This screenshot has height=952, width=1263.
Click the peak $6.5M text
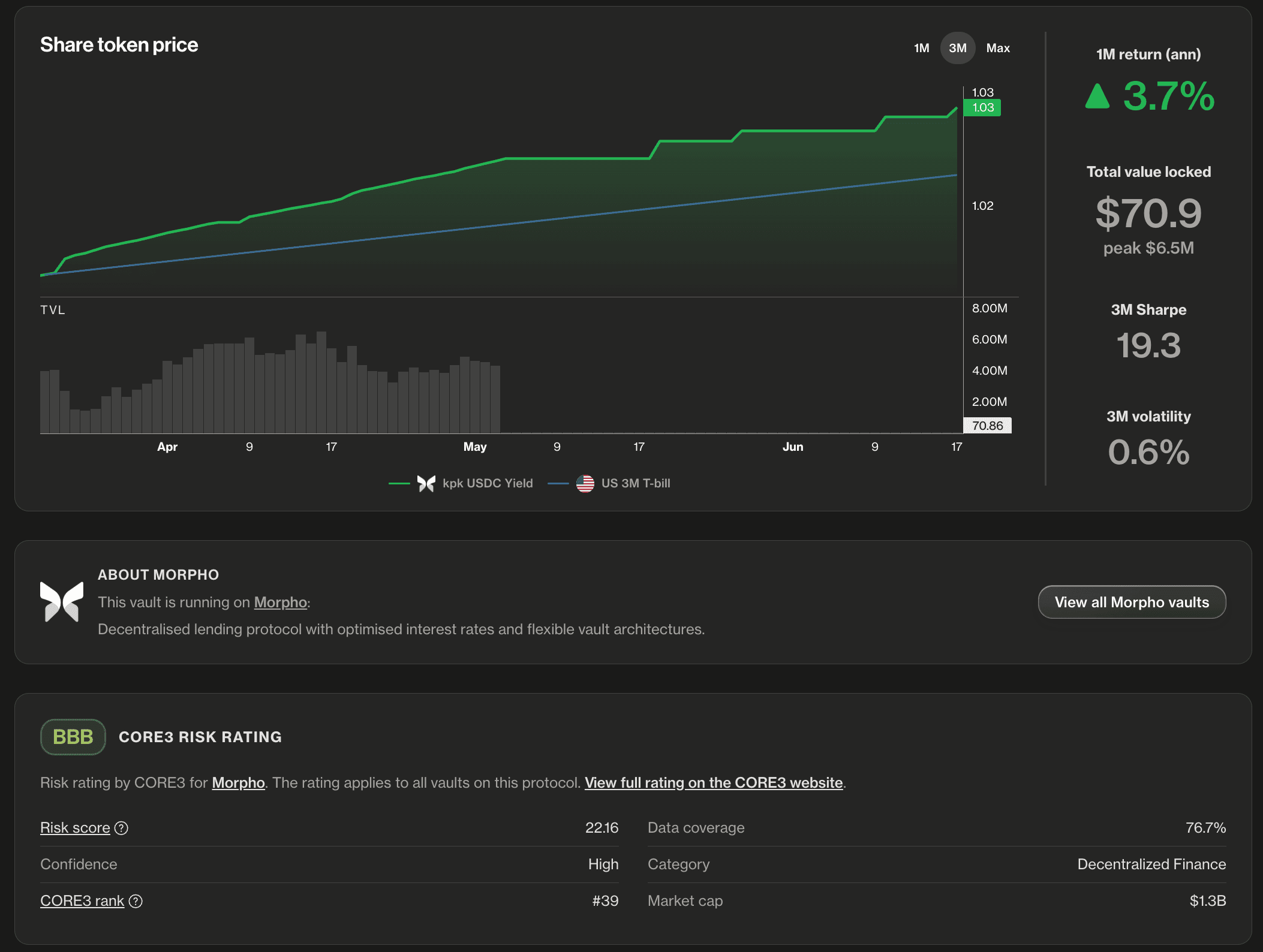[1148, 248]
